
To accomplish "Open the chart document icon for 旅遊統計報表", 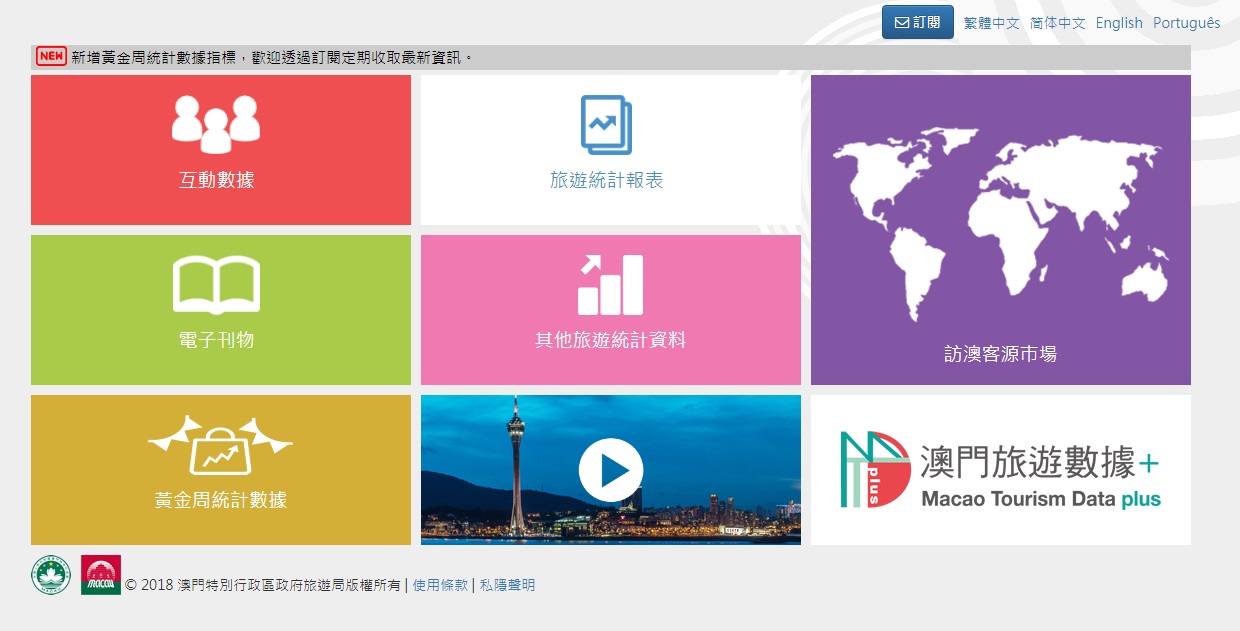I will coord(606,125).
